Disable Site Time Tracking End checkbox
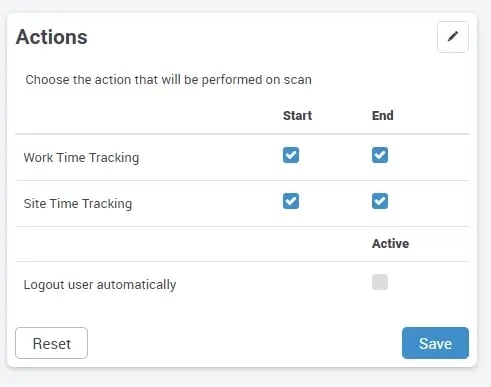 click(380, 201)
